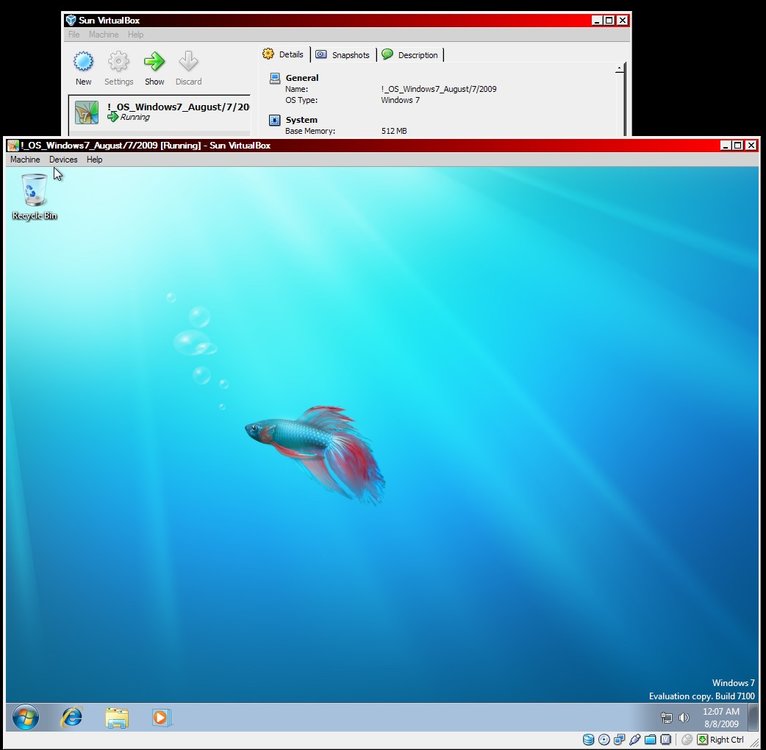The width and height of the screenshot is (766, 750).
Task: Click the CD/DVD drive status icon
Action: pyautogui.click(x=604, y=740)
